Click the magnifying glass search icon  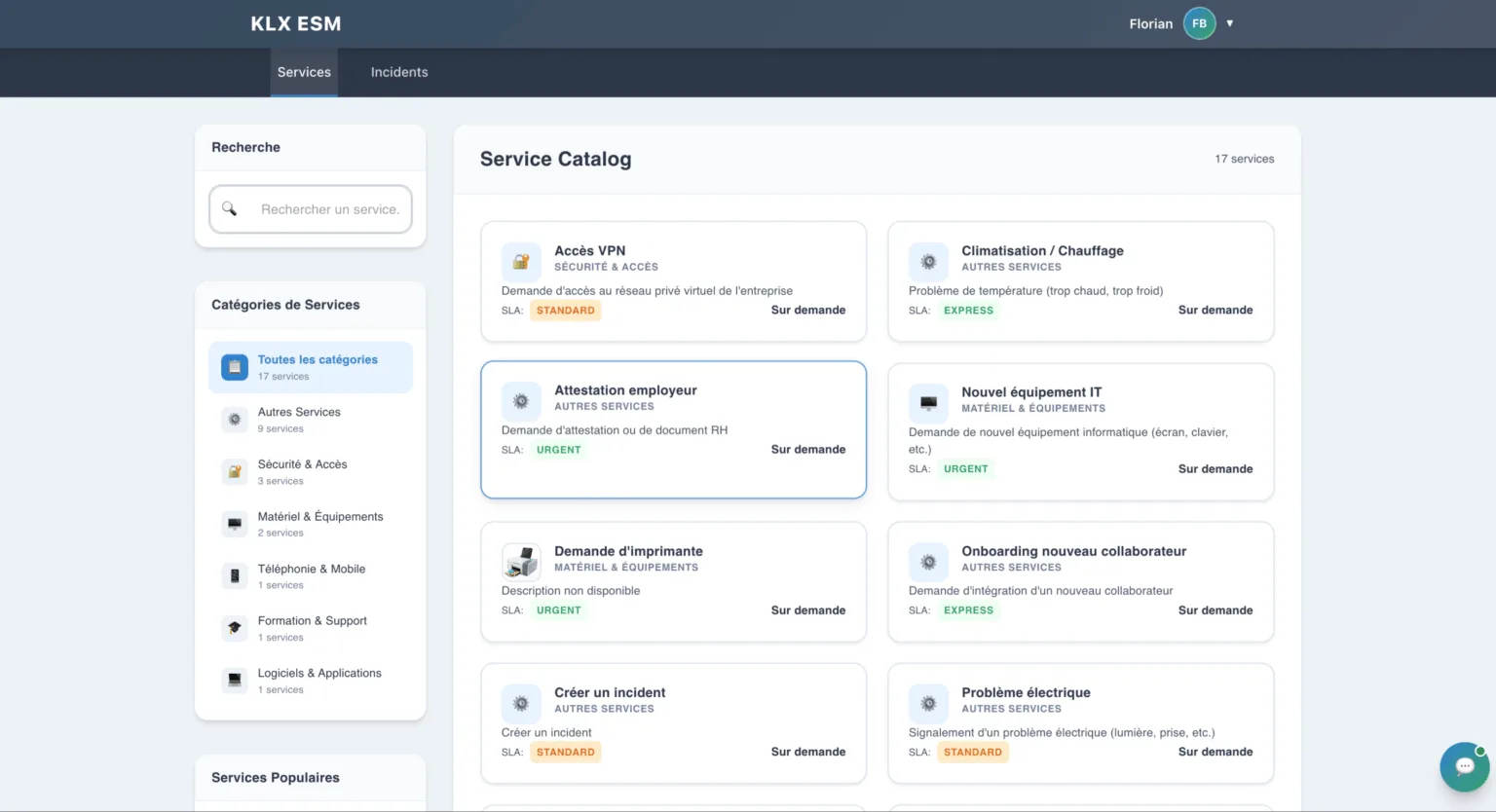tap(230, 209)
